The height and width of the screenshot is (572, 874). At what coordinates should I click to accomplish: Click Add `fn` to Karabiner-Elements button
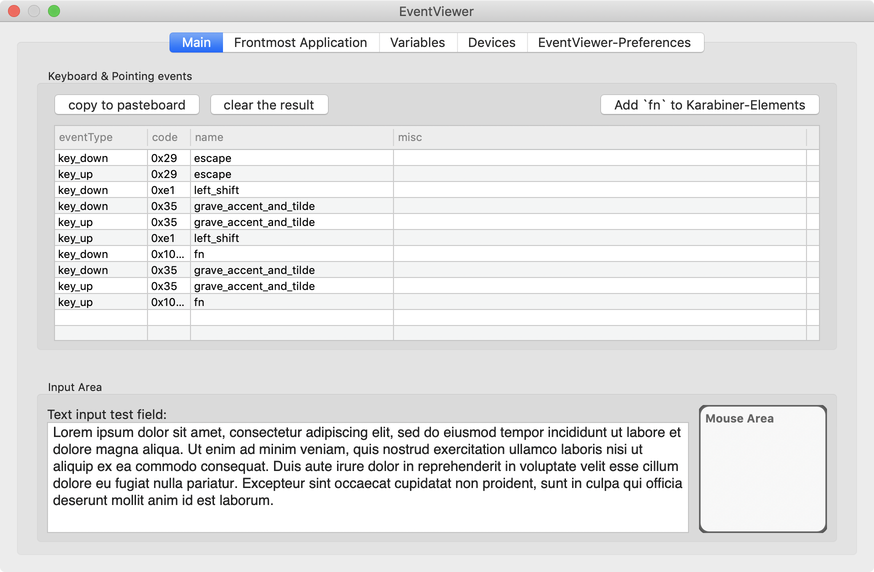(710, 105)
